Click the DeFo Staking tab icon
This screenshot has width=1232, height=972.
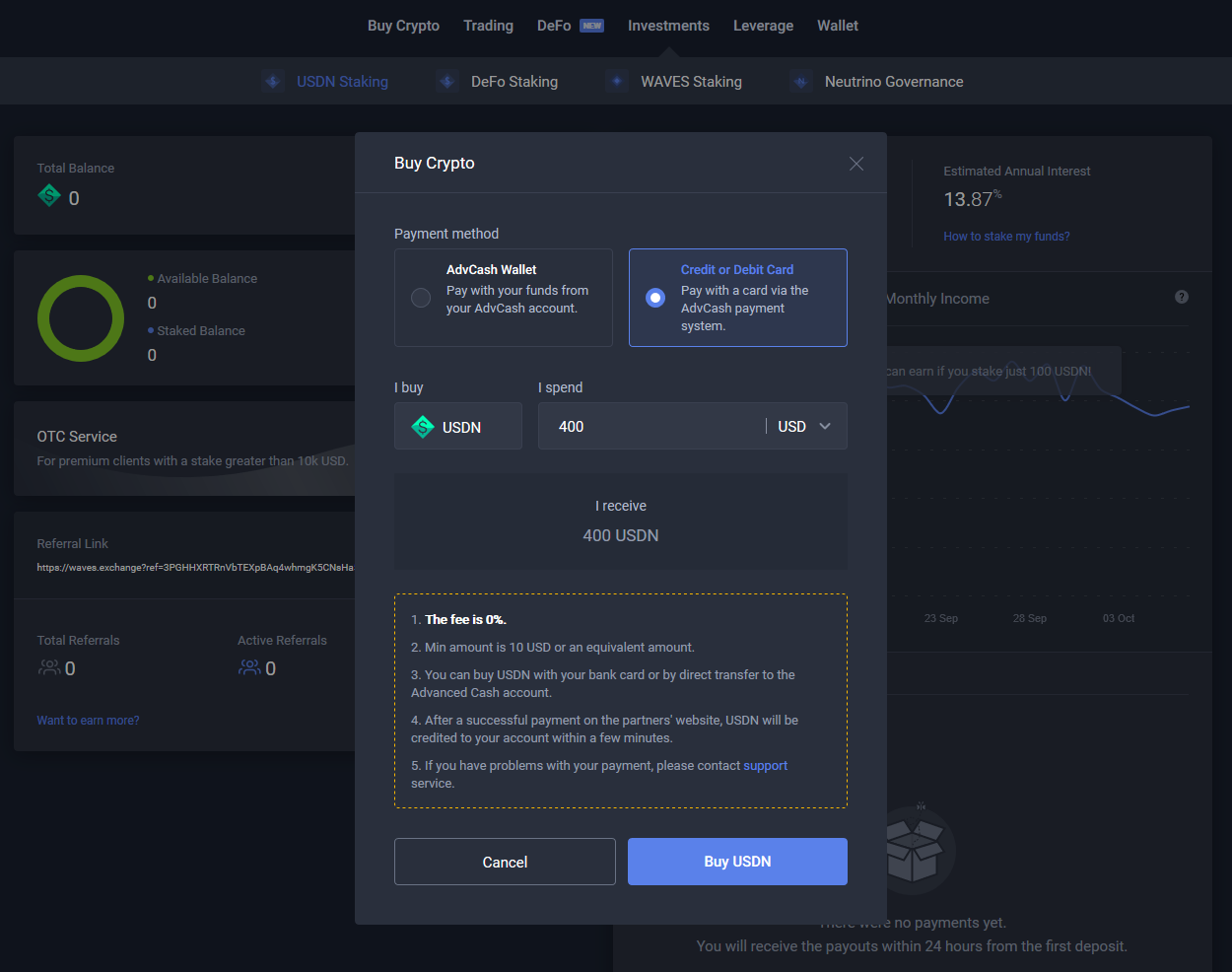pyautogui.click(x=447, y=82)
